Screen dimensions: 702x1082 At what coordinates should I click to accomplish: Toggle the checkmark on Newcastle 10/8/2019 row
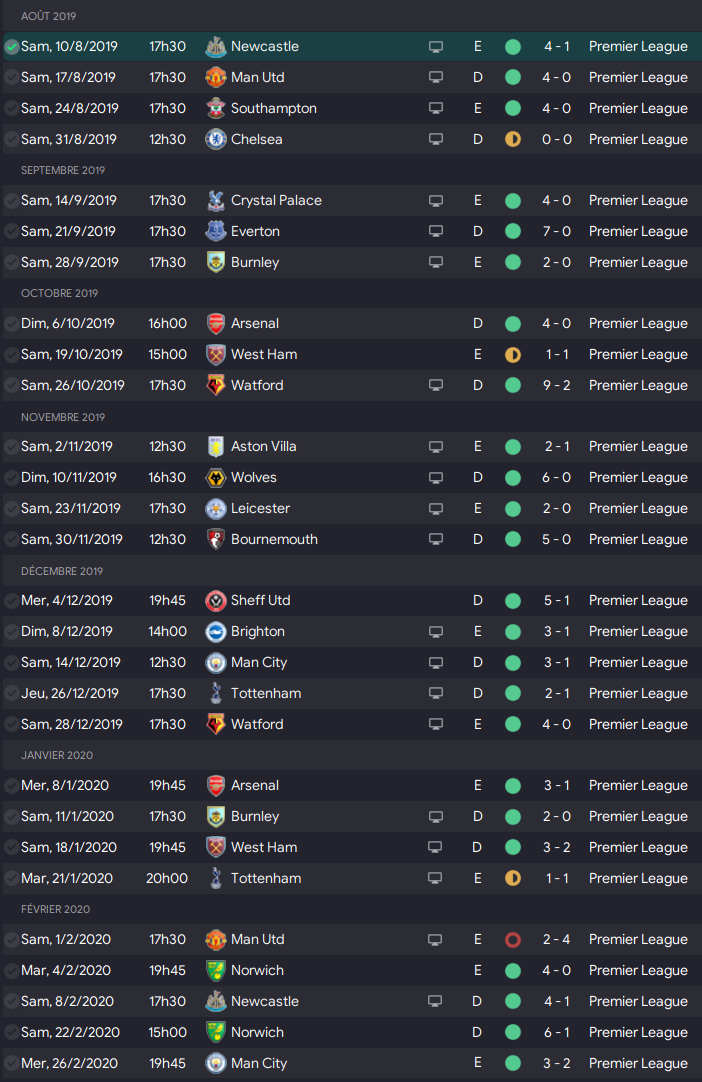[12, 47]
